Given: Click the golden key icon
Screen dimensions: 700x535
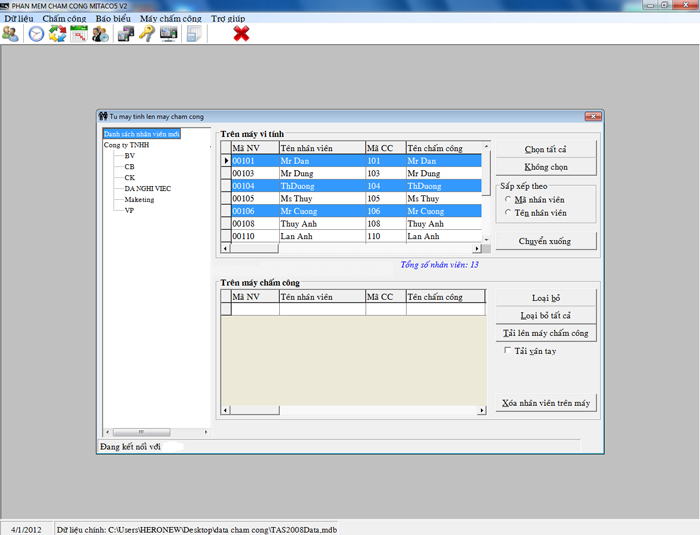Looking at the screenshot, I should point(147,34).
